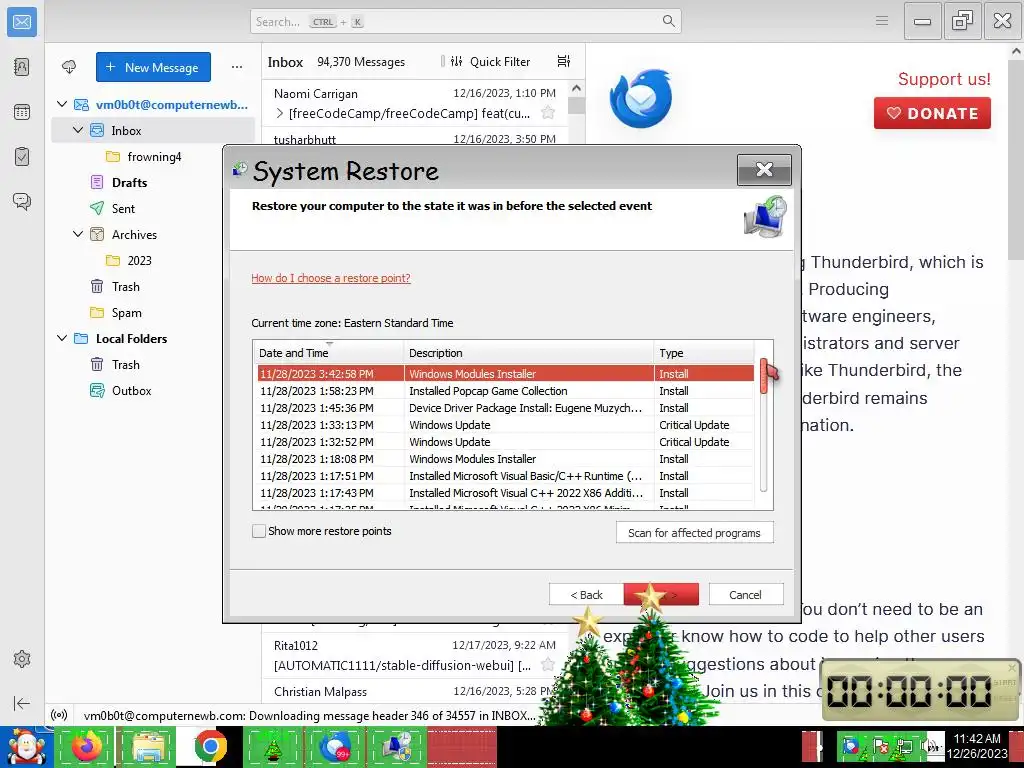Select the 1:18:08 PM Windows Modules Installer row

[x=506, y=458]
